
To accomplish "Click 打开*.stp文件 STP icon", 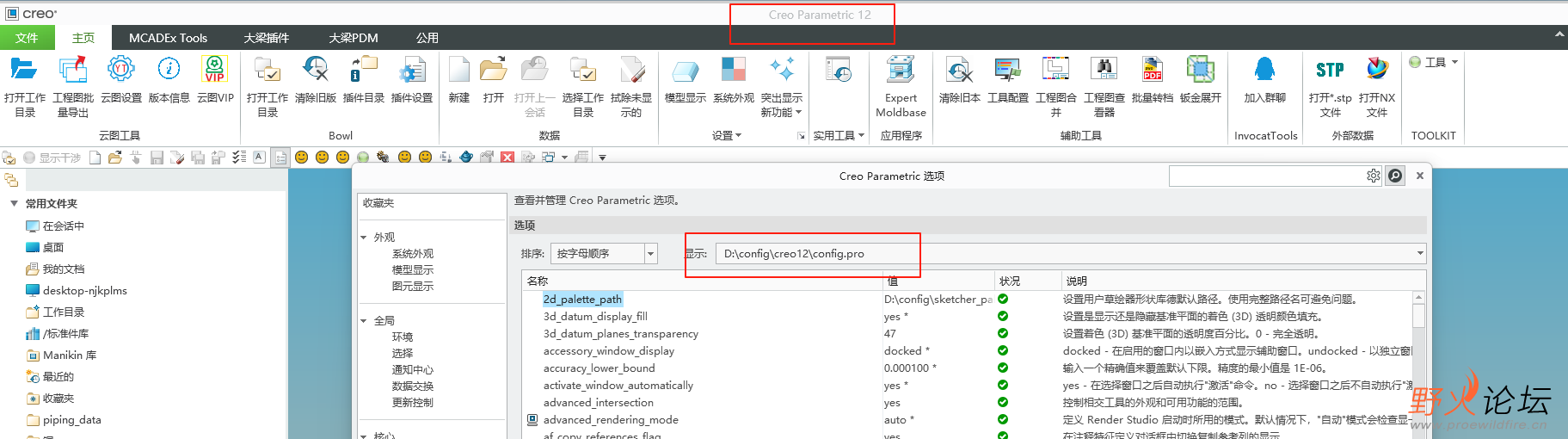I will click(1330, 70).
